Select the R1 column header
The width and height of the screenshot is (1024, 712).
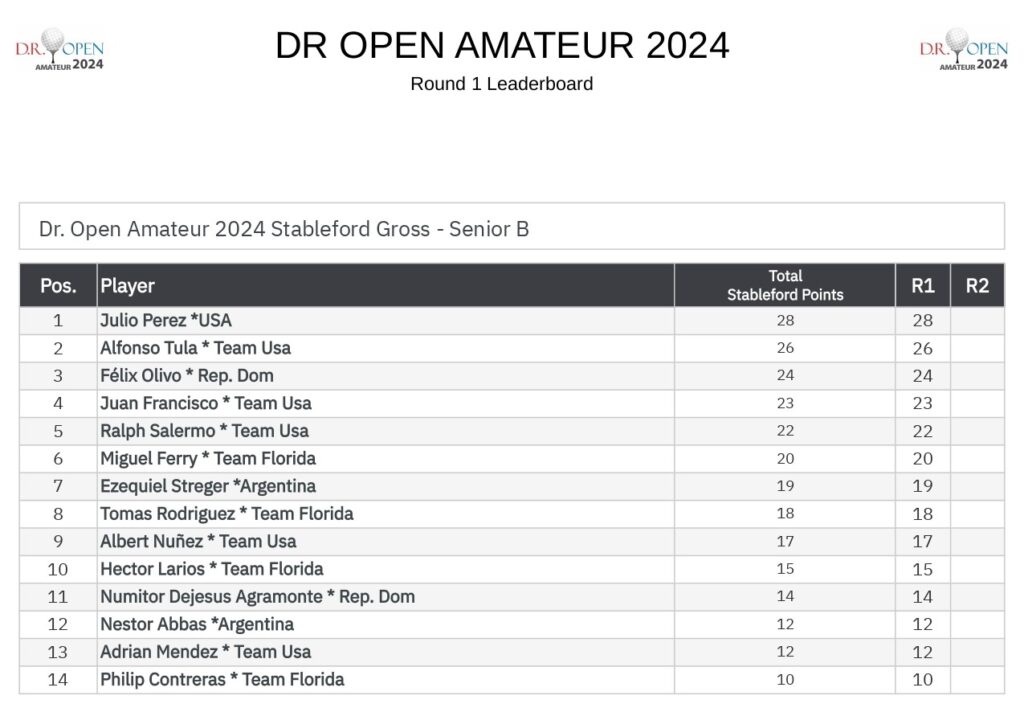tap(922, 285)
